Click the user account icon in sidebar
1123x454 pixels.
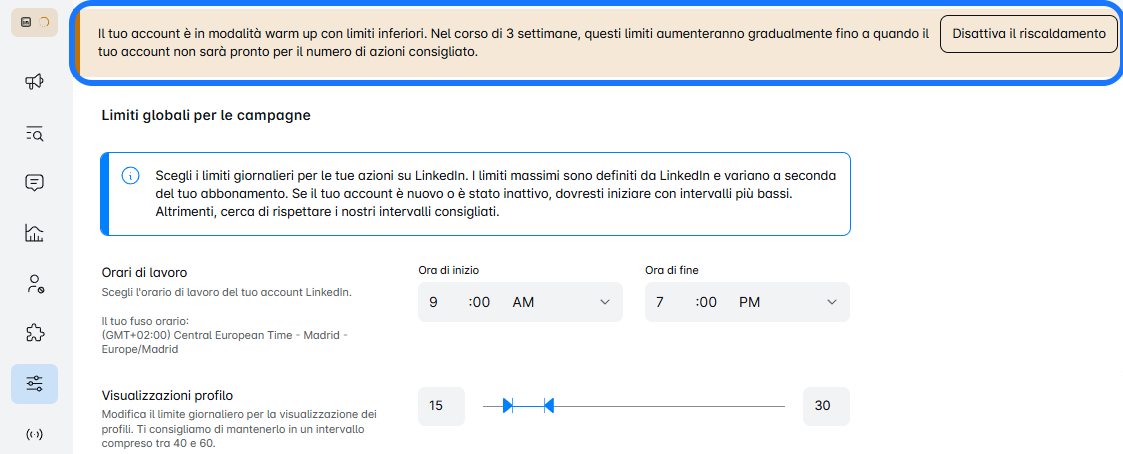coord(34,283)
